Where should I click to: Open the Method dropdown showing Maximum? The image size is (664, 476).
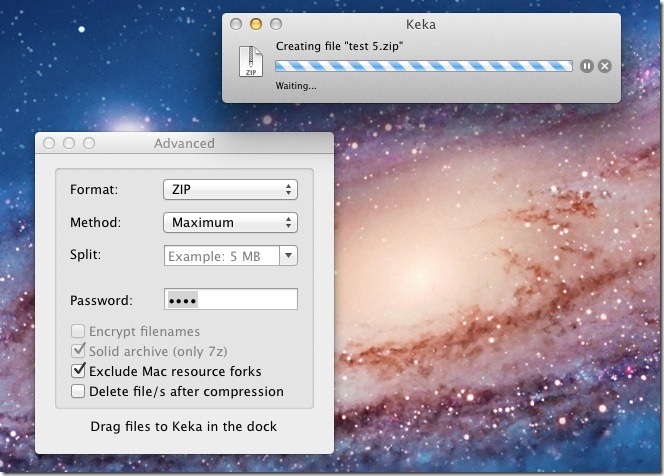(230, 222)
